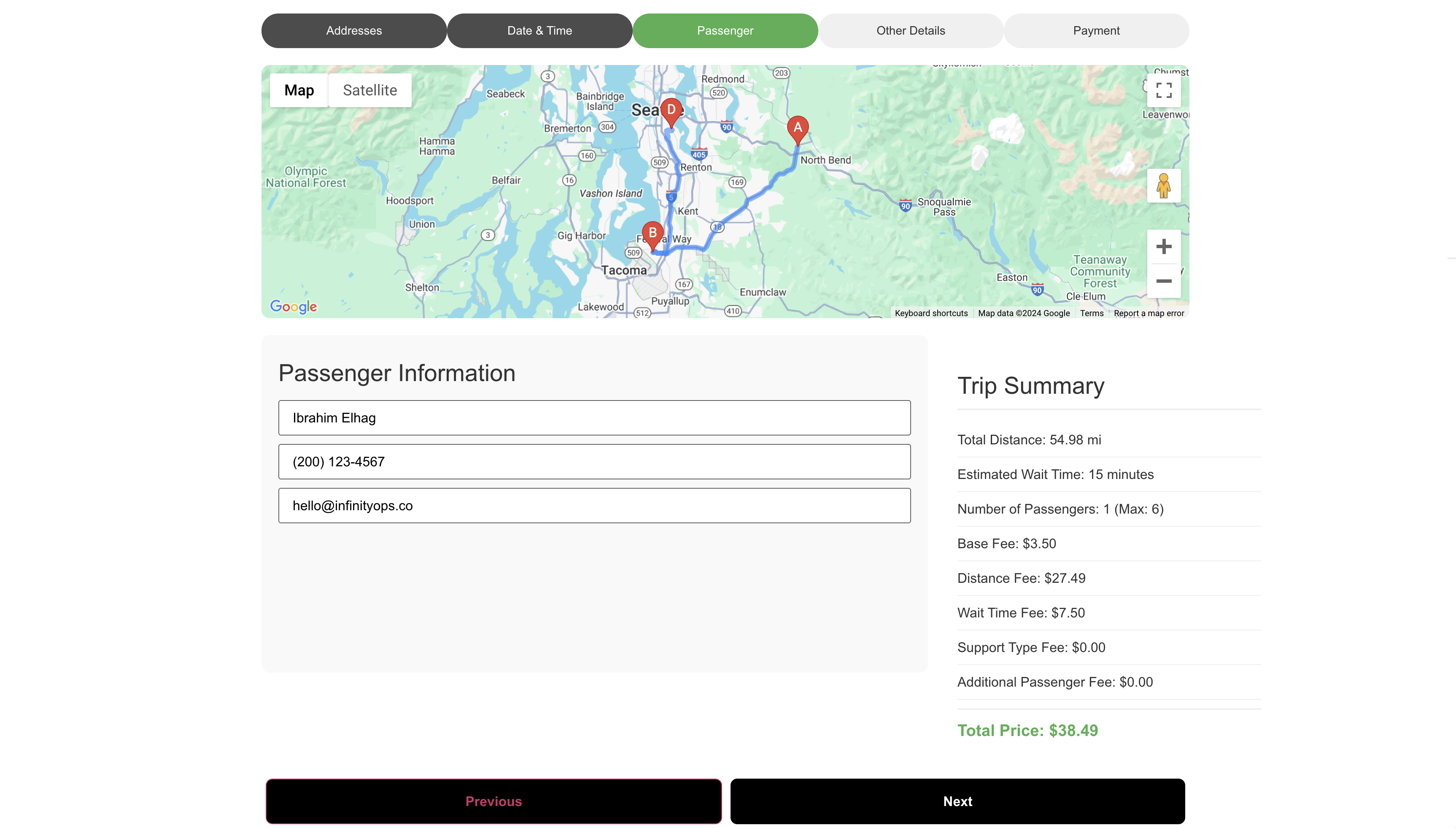Select the Support Type Fee: $0.00 line
The height and width of the screenshot is (828, 1456).
tap(1032, 648)
